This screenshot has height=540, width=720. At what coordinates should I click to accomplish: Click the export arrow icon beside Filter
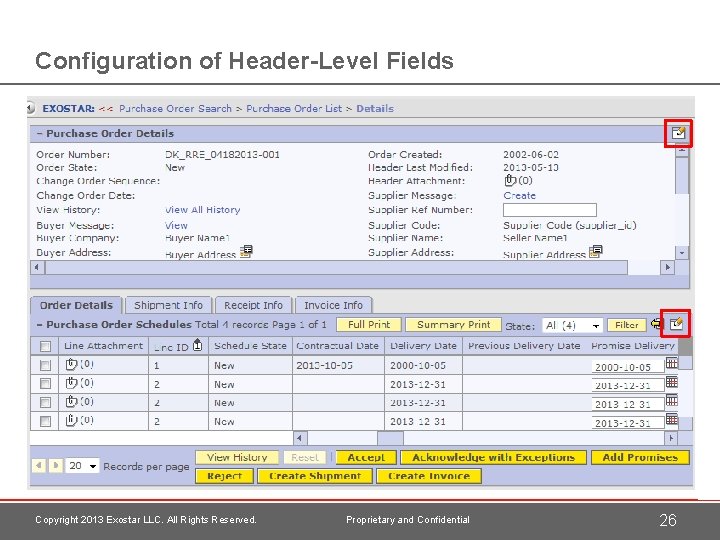(657, 324)
